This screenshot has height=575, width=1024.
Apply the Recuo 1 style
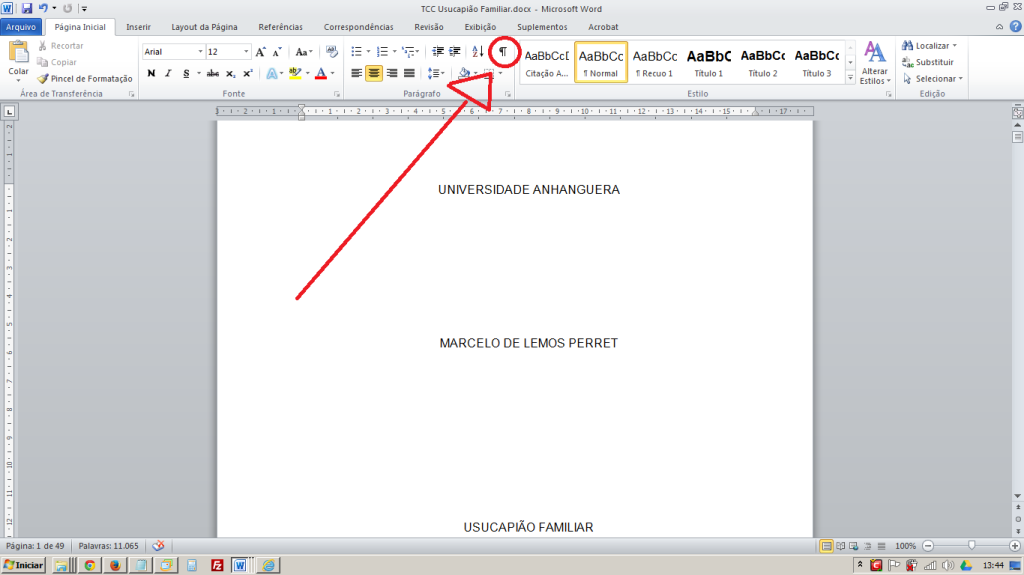654,62
